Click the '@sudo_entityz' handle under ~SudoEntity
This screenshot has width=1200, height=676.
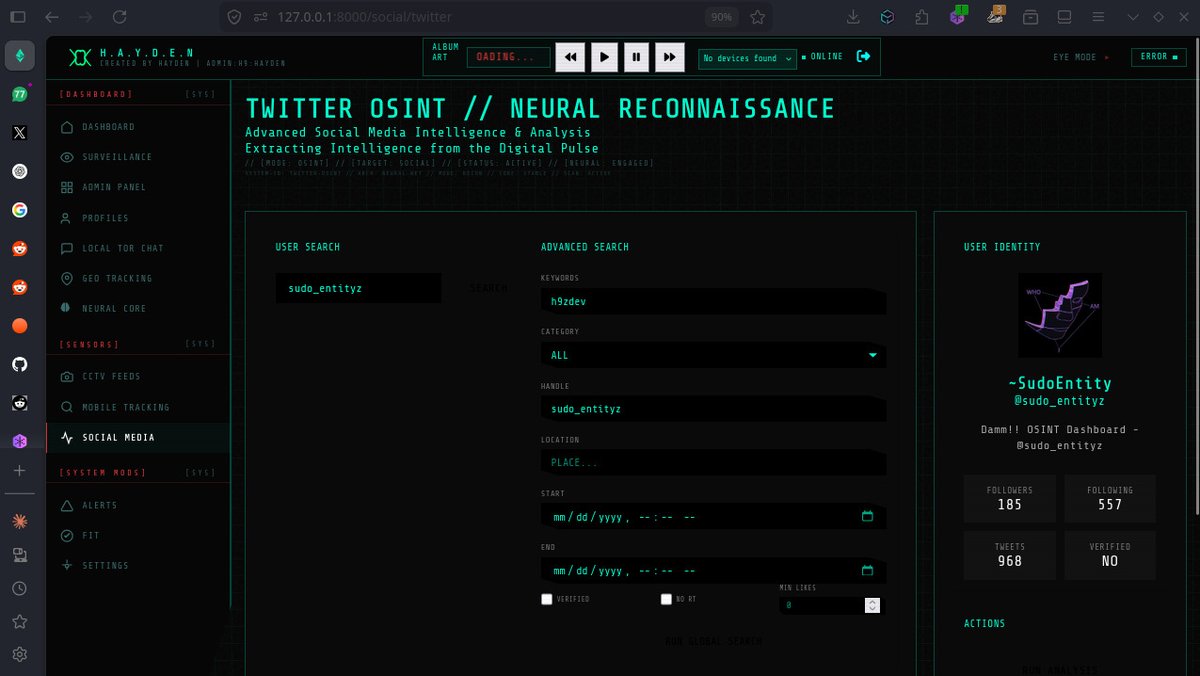(x=1060, y=401)
